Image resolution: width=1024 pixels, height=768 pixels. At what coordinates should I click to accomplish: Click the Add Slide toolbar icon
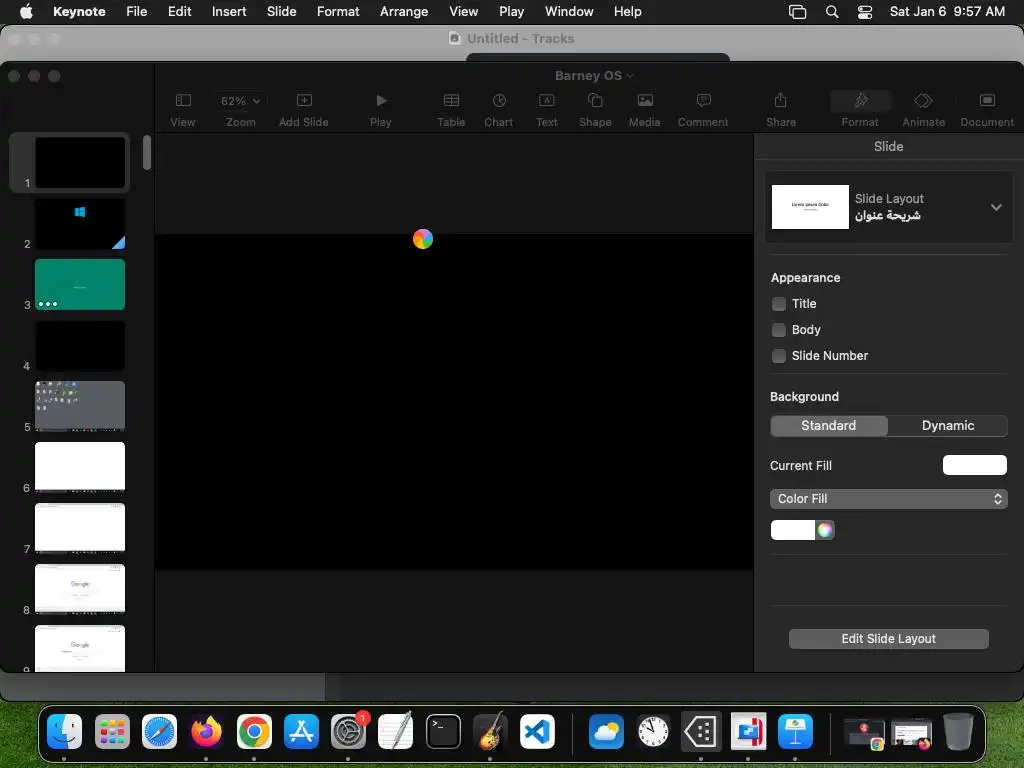point(304,101)
